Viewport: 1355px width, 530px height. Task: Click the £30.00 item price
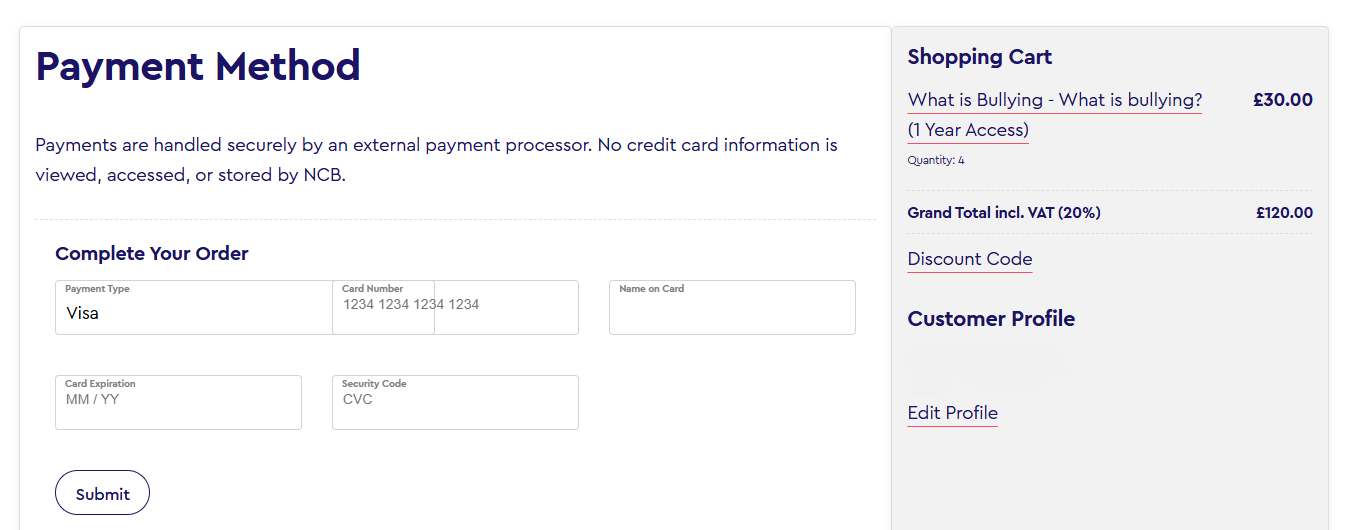(1282, 100)
